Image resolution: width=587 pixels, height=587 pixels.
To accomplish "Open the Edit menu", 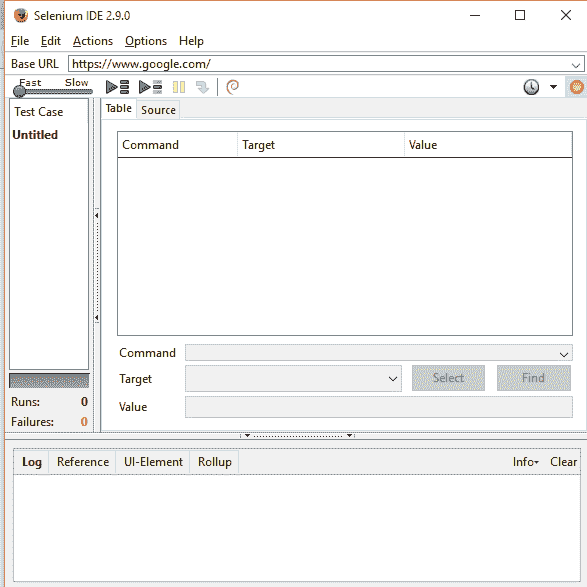I will click(51, 41).
